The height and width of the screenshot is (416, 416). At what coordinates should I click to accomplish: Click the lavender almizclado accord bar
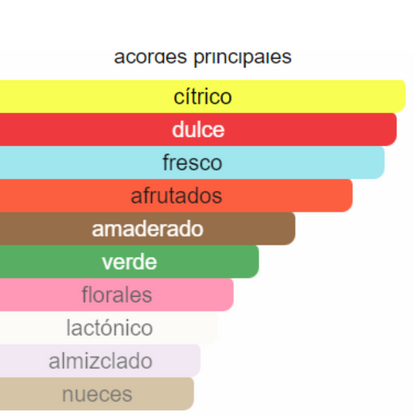pos(100,360)
